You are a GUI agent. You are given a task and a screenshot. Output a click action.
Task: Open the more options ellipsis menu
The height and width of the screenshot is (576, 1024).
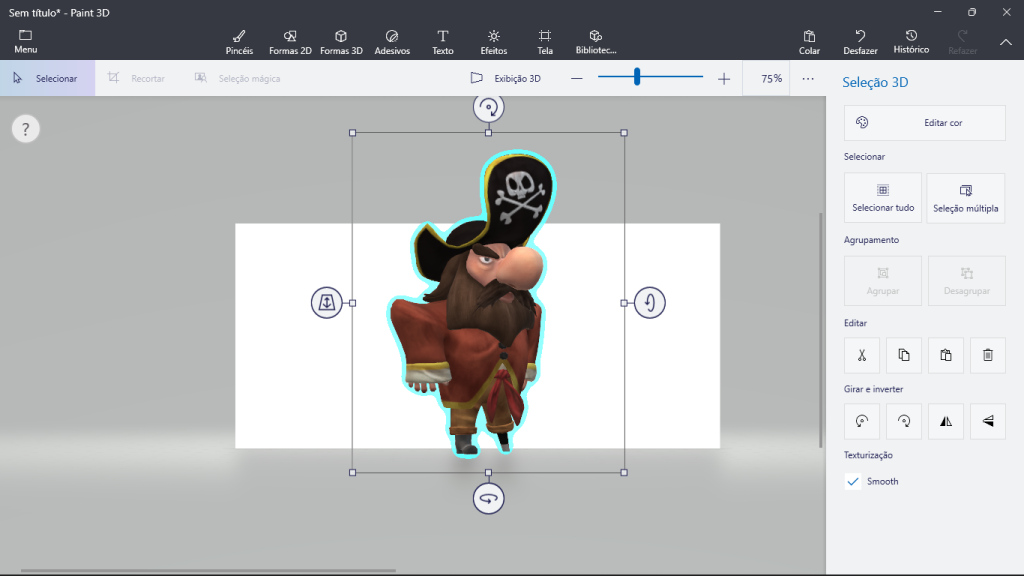point(807,78)
